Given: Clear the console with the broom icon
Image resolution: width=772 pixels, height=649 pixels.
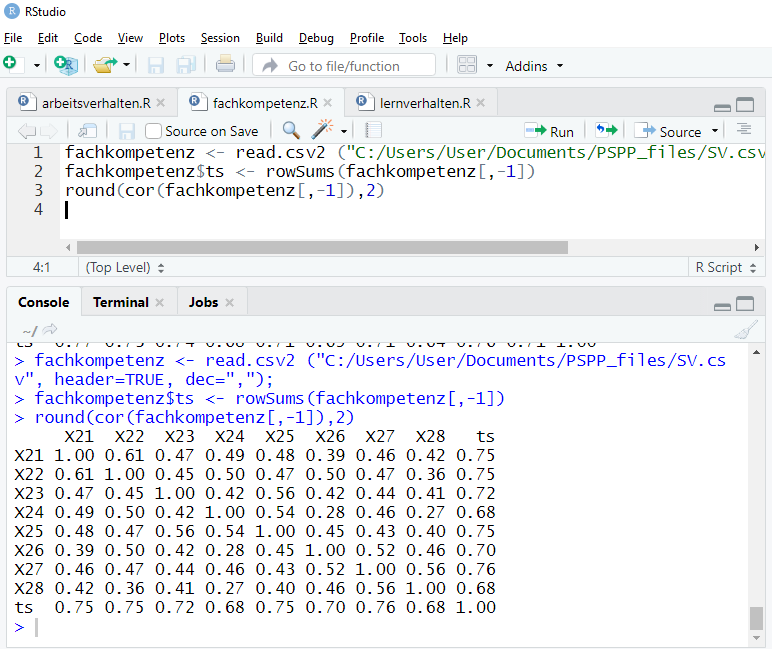Looking at the screenshot, I should 746,330.
